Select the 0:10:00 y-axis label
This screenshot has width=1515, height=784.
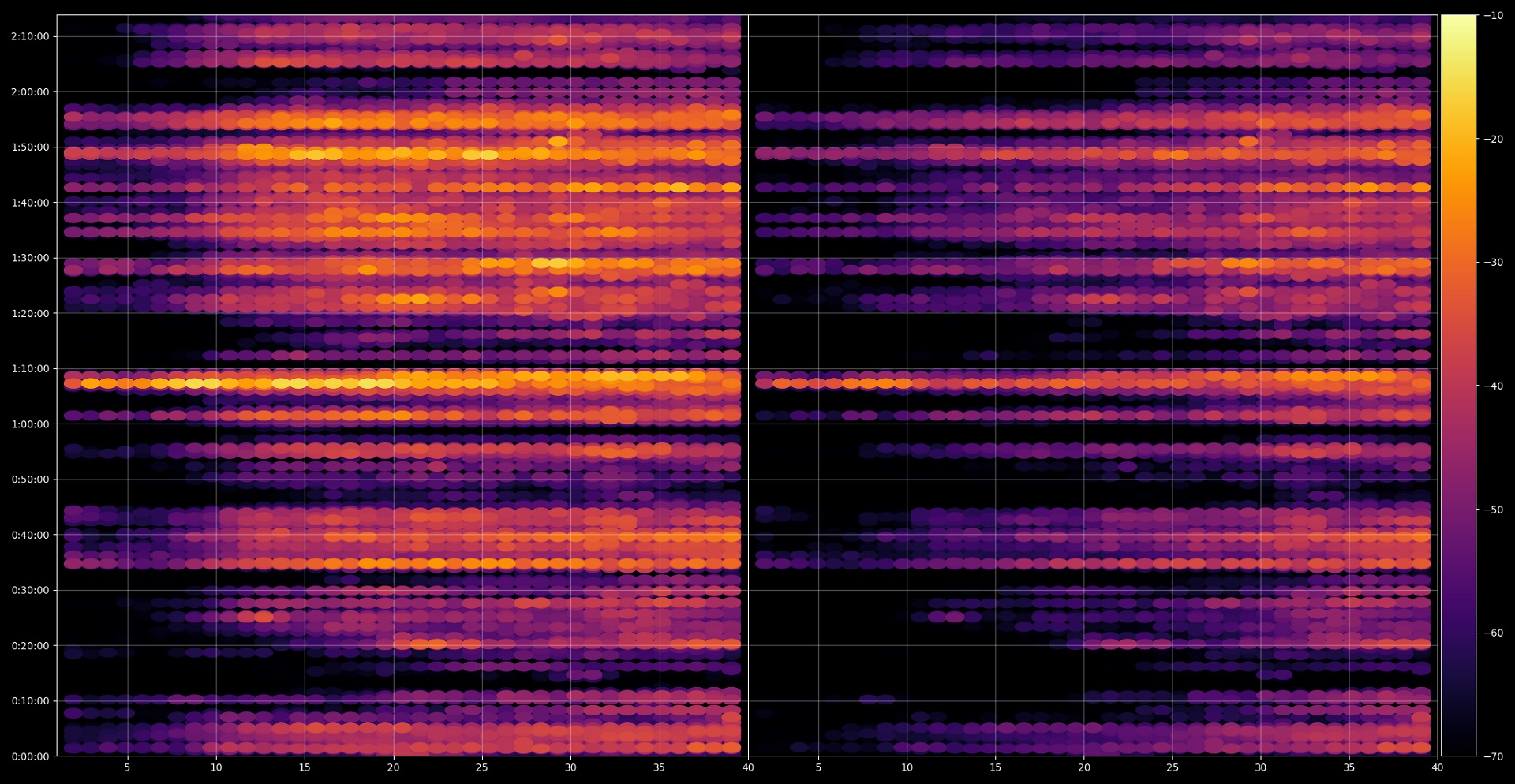(x=30, y=701)
